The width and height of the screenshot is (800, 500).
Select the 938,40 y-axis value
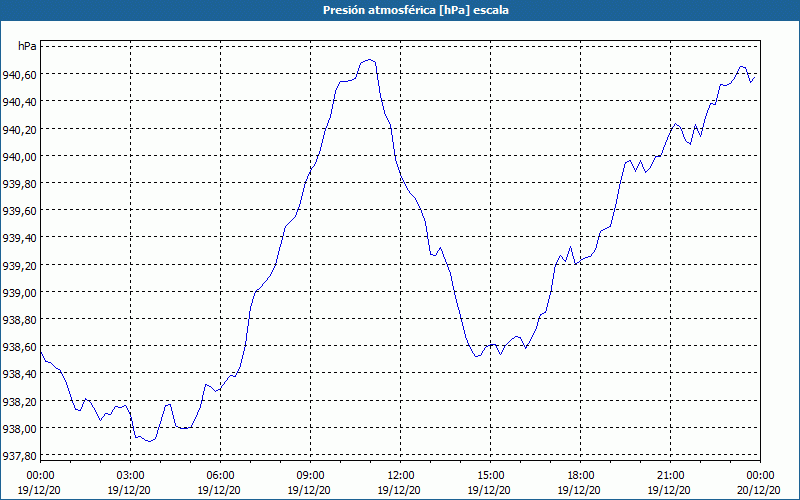click(x=19, y=374)
